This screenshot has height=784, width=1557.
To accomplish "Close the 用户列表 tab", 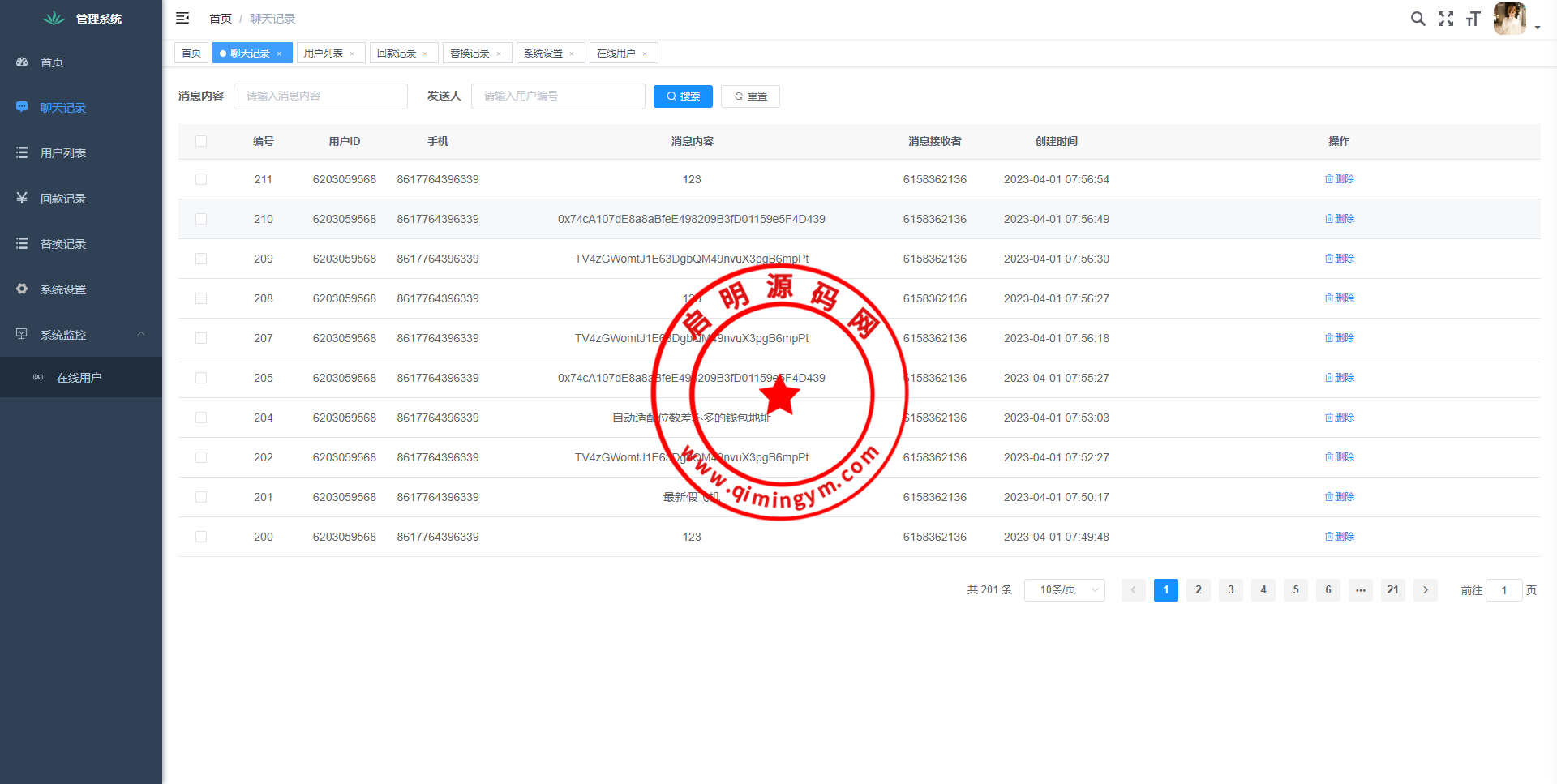I will 352,54.
